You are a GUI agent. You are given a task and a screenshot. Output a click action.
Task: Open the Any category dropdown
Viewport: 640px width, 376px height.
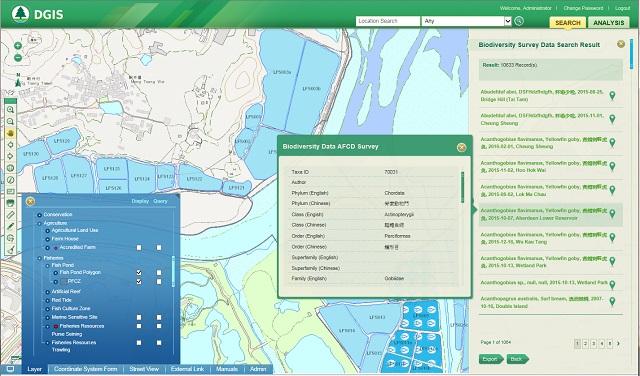[x=467, y=21]
